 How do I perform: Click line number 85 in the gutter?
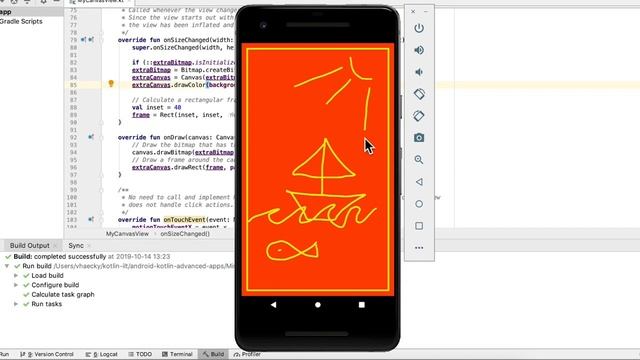(x=73, y=85)
